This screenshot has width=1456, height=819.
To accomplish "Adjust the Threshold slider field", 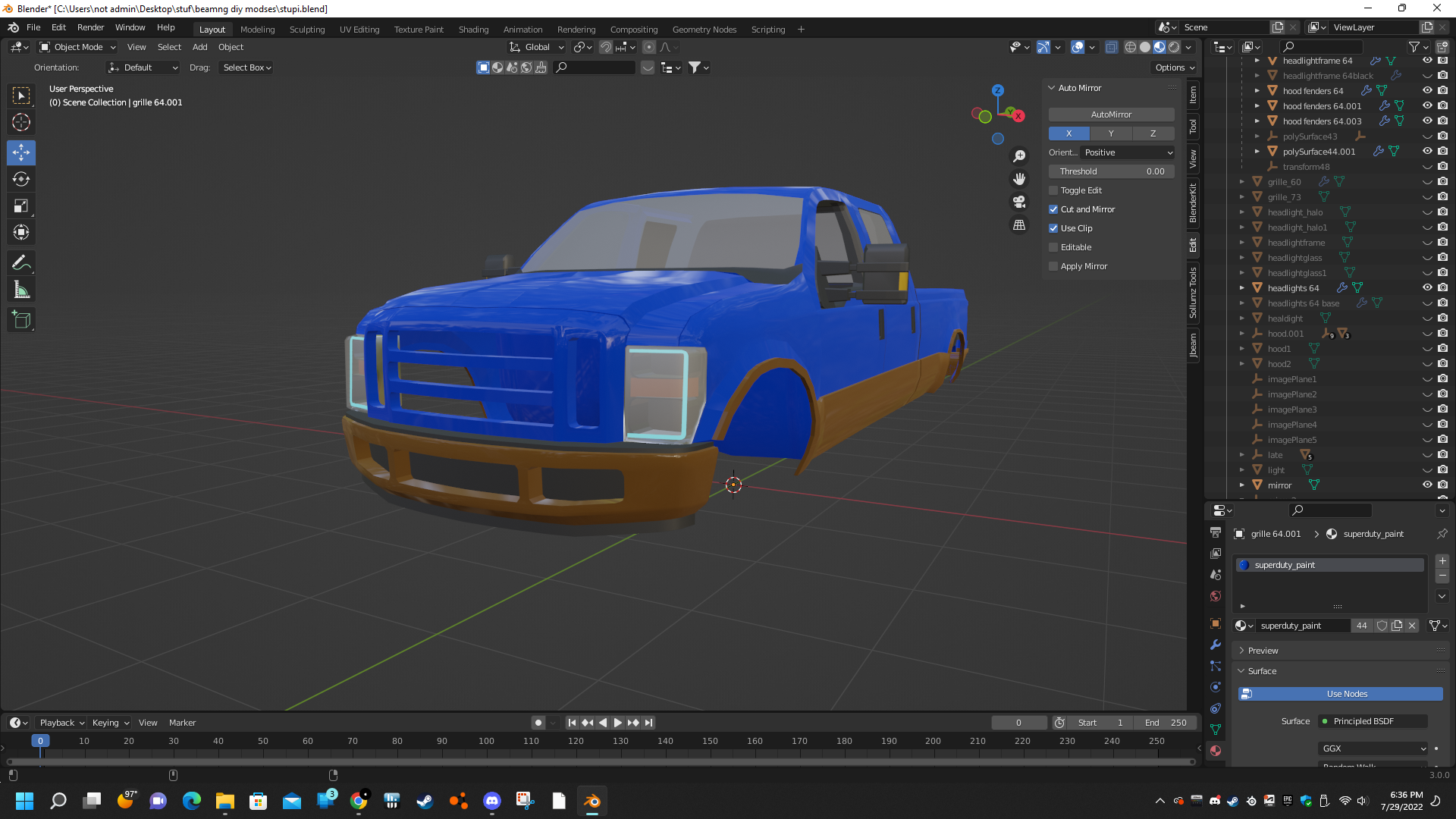I will pos(1111,171).
